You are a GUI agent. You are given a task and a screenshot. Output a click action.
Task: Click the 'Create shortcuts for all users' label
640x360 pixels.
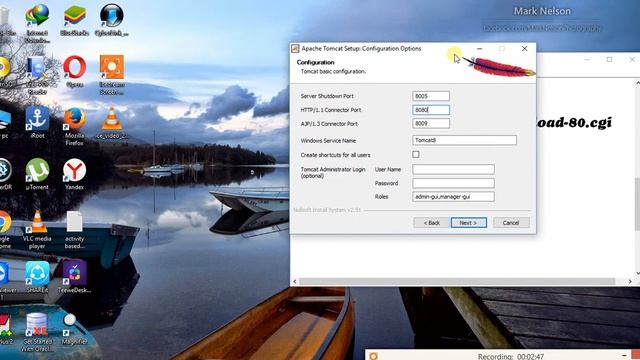tap(336, 155)
